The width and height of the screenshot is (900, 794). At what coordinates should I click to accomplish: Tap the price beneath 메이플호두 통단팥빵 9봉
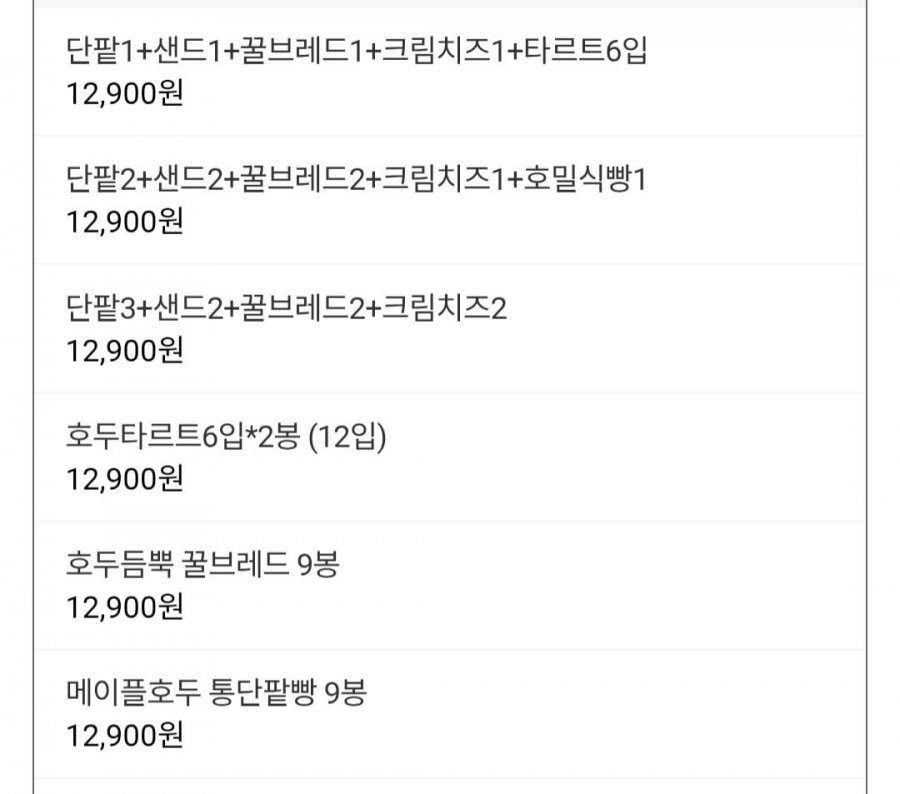coord(124,736)
